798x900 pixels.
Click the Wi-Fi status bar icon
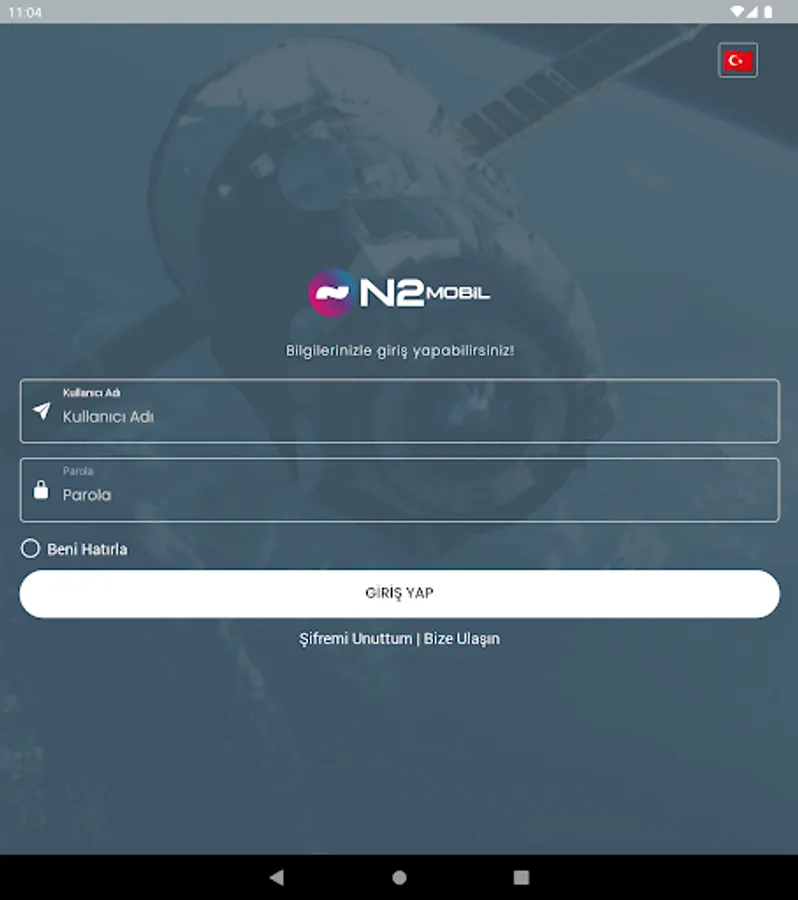pos(737,12)
